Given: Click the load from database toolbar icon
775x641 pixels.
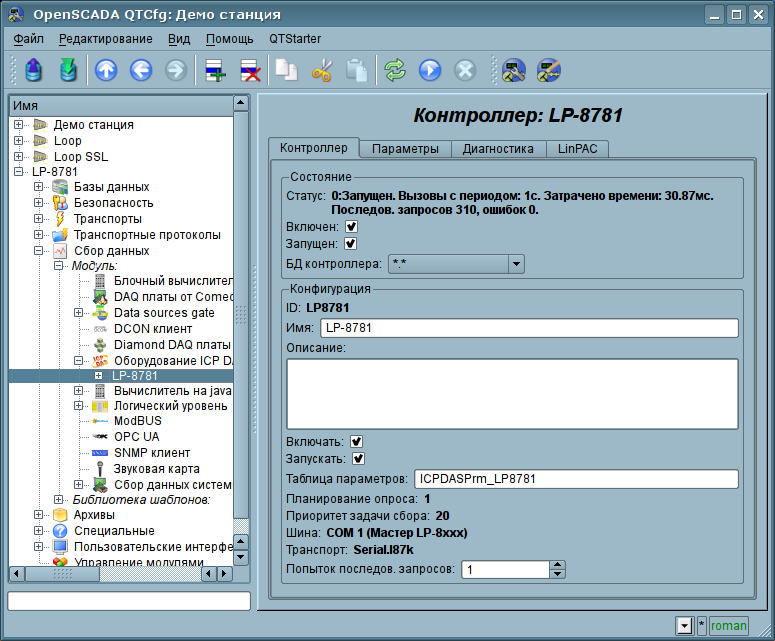Looking at the screenshot, I should click(34, 70).
